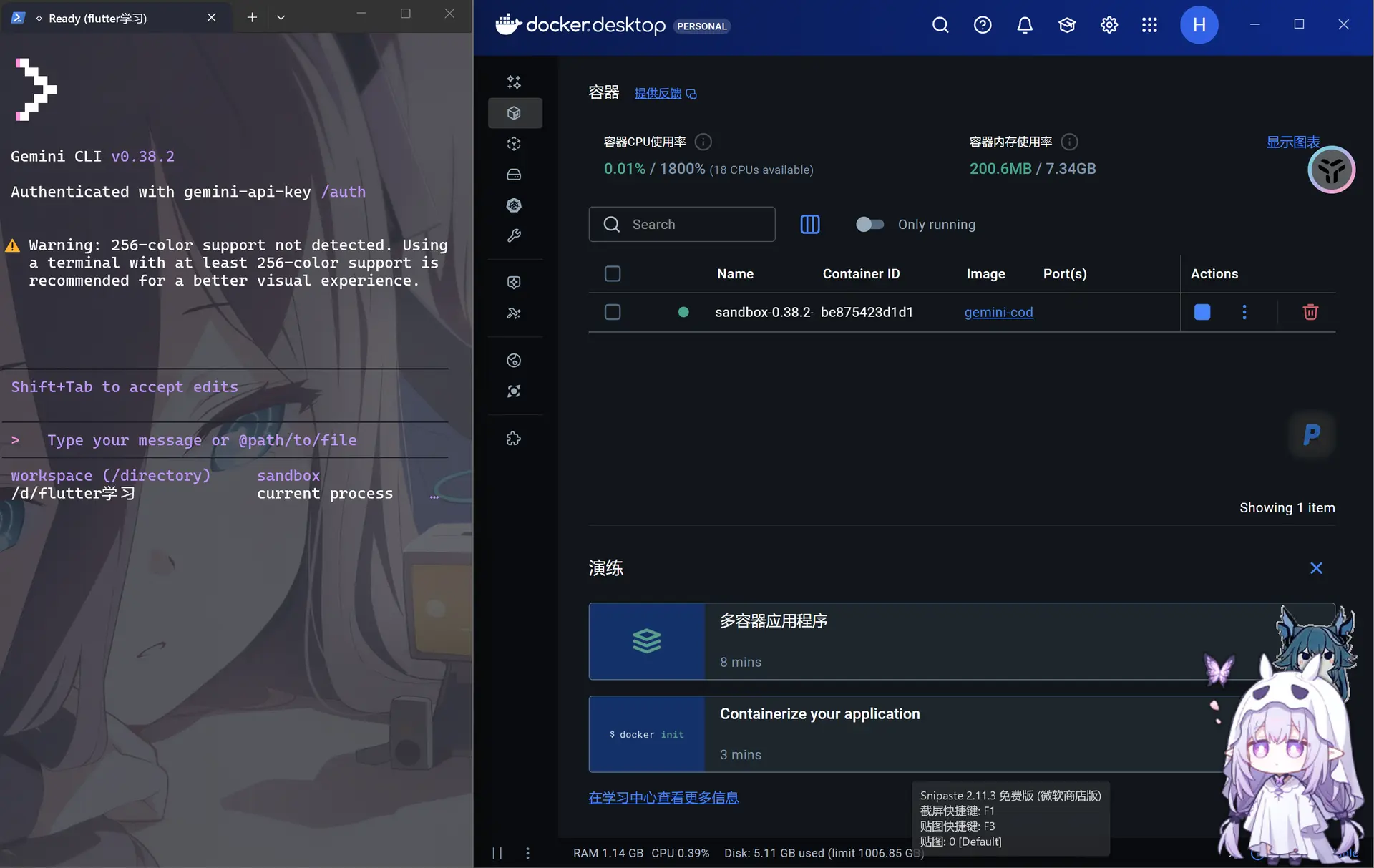The image size is (1374, 868).
Task: Click the PERSONAL plan badge
Action: pos(701,26)
